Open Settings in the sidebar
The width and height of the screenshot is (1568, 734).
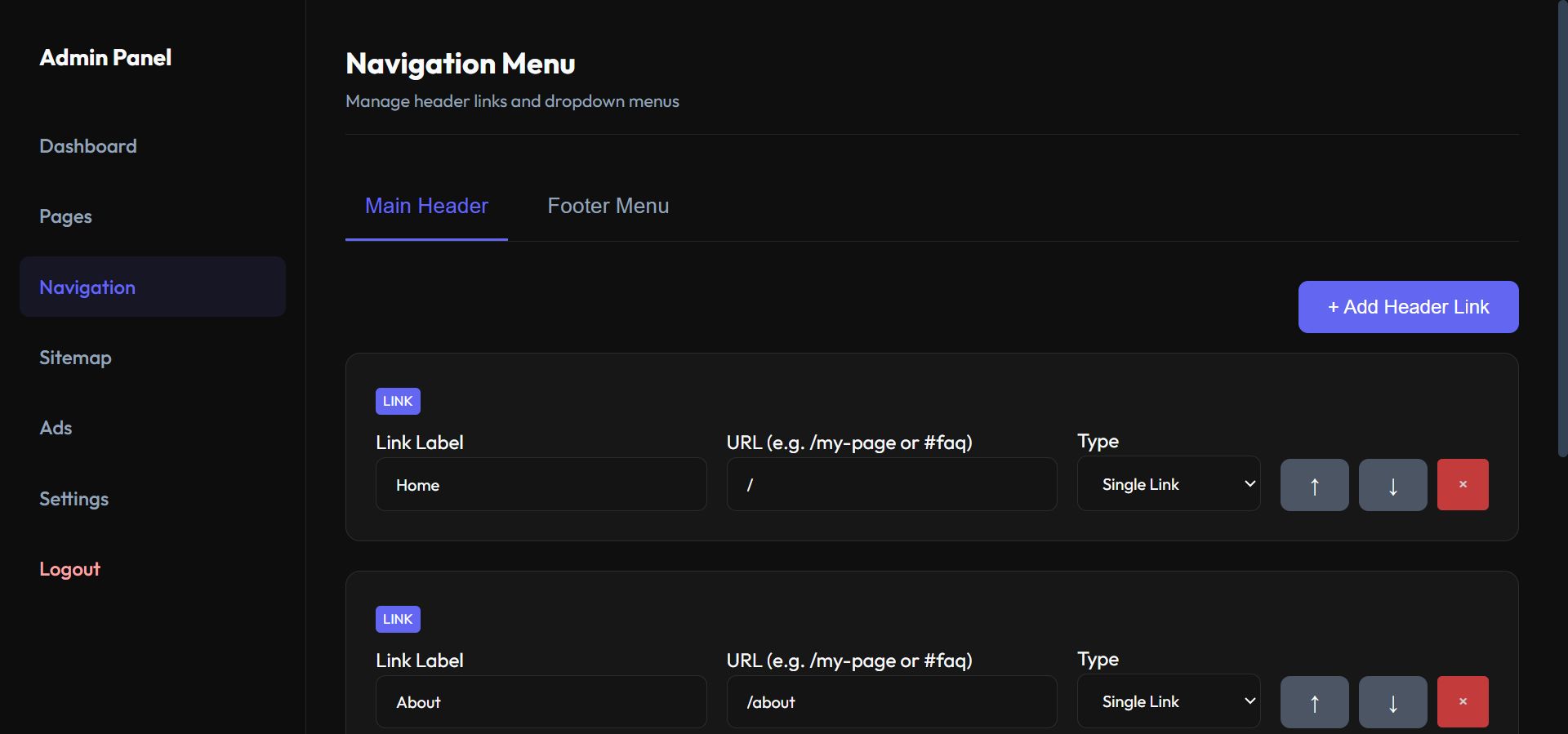(x=74, y=499)
